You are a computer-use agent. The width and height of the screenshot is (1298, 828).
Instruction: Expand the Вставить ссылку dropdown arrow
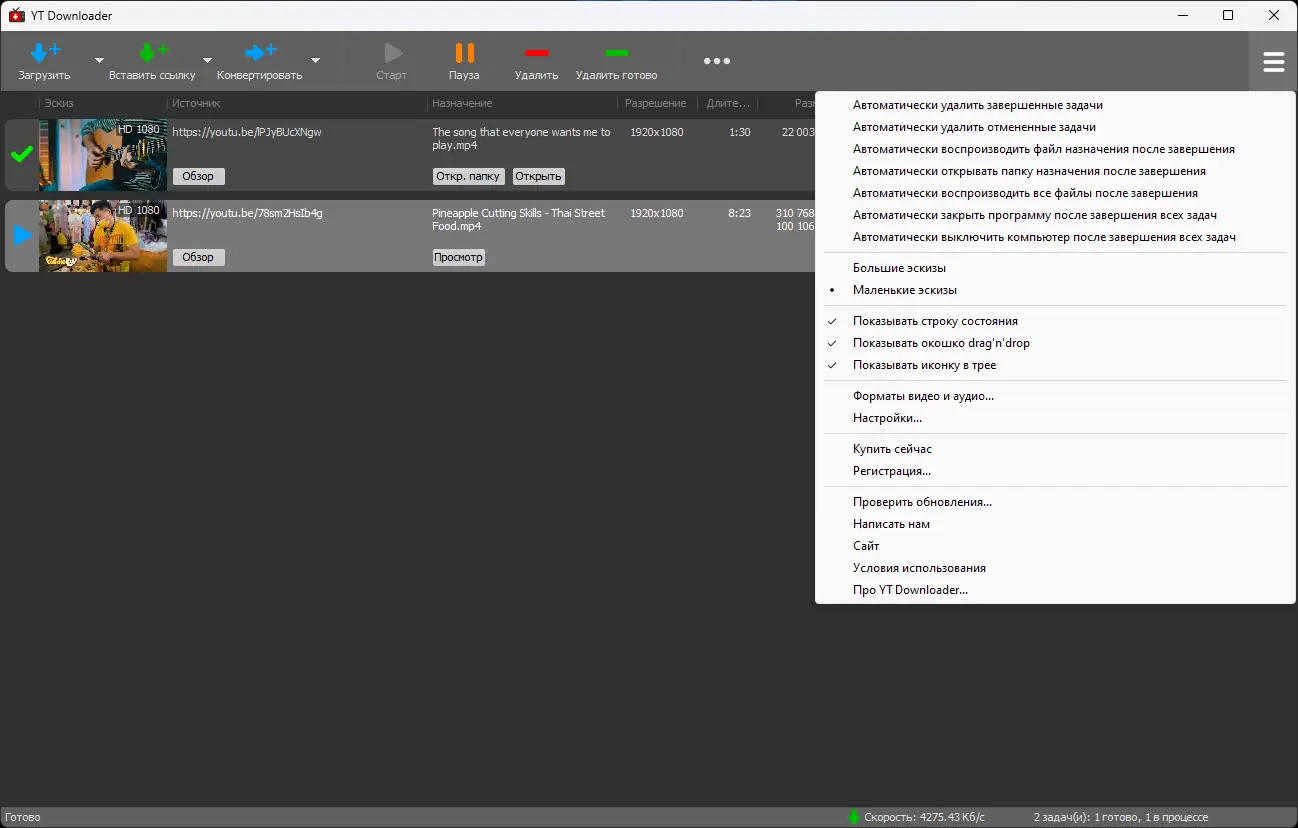click(x=207, y=60)
